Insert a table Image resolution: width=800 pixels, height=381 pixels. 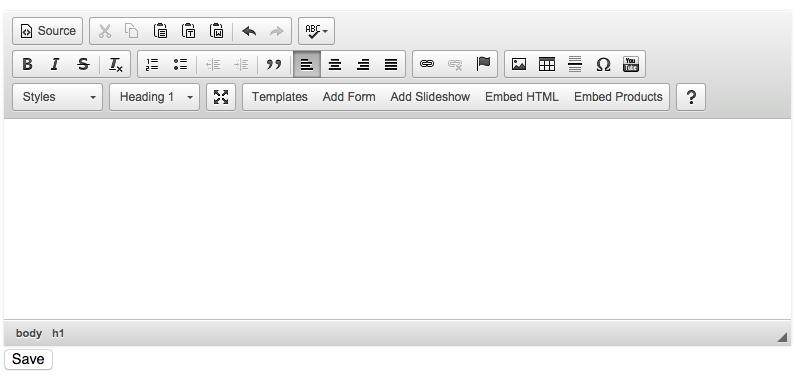coord(546,64)
